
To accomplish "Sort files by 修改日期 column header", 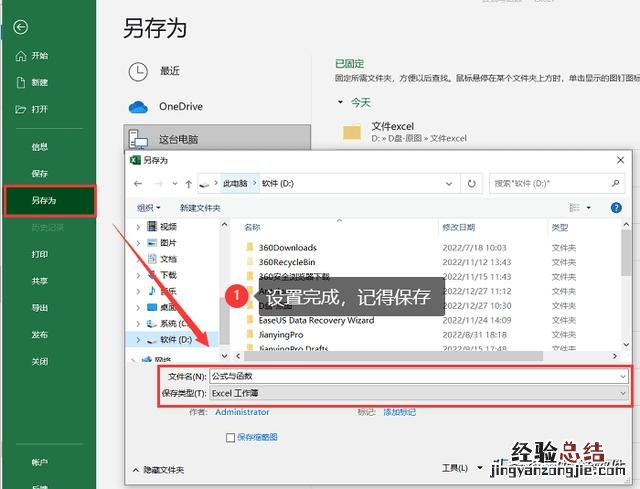I will tap(459, 228).
